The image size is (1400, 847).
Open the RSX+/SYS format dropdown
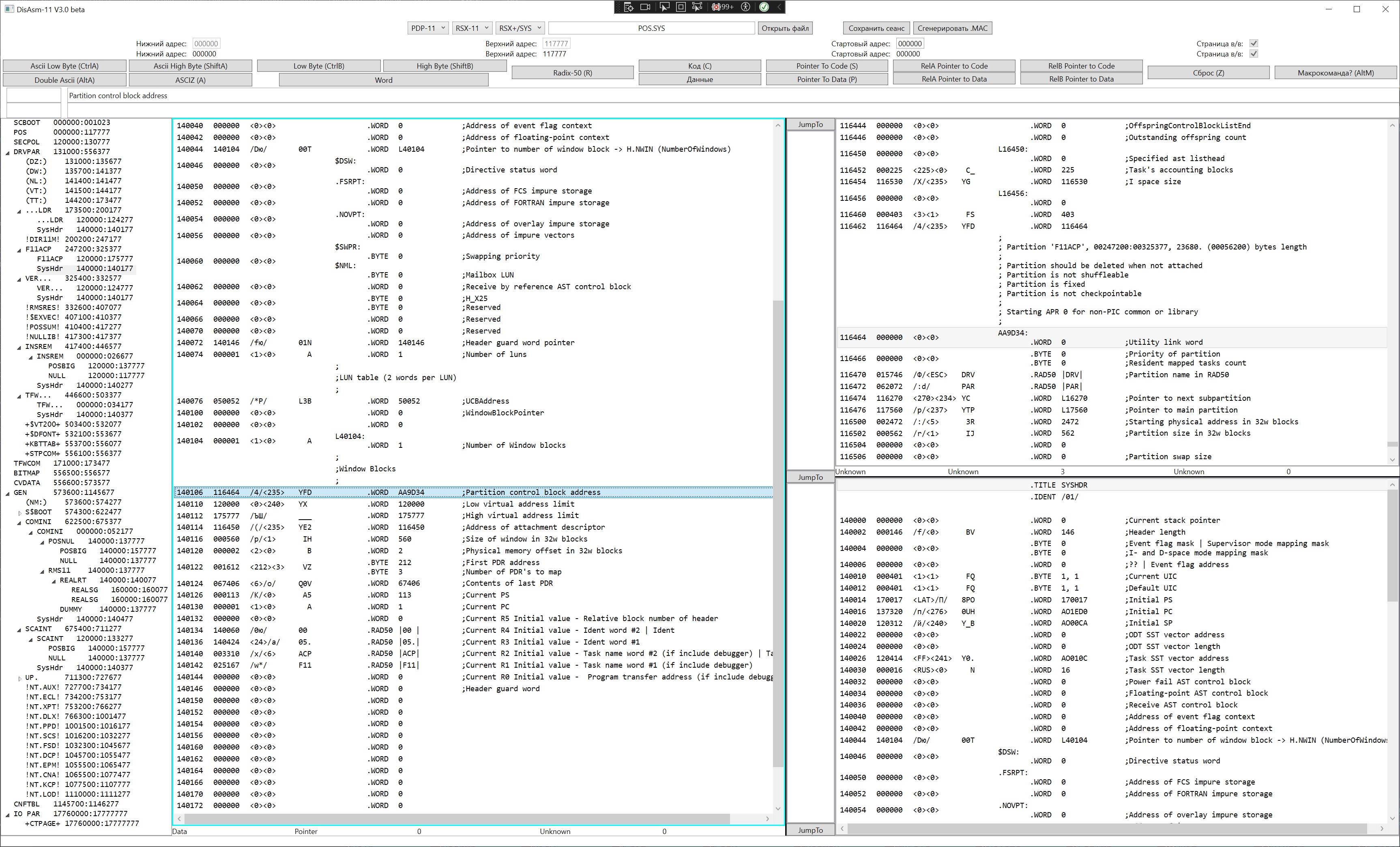pyautogui.click(x=520, y=28)
